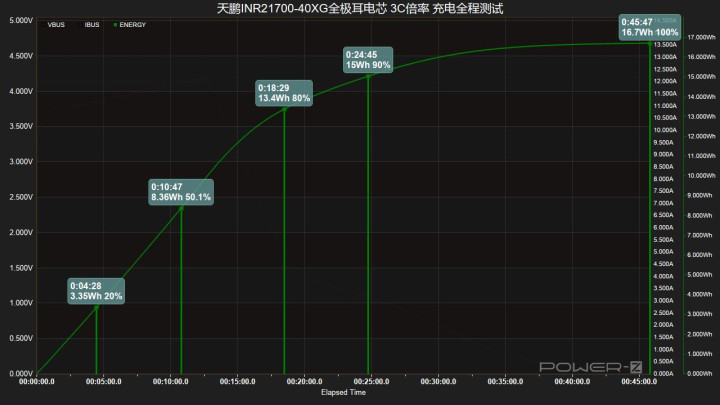Click the 00:20:00.0 time tick label
Image resolution: width=720 pixels, height=405 pixels.
tap(304, 382)
